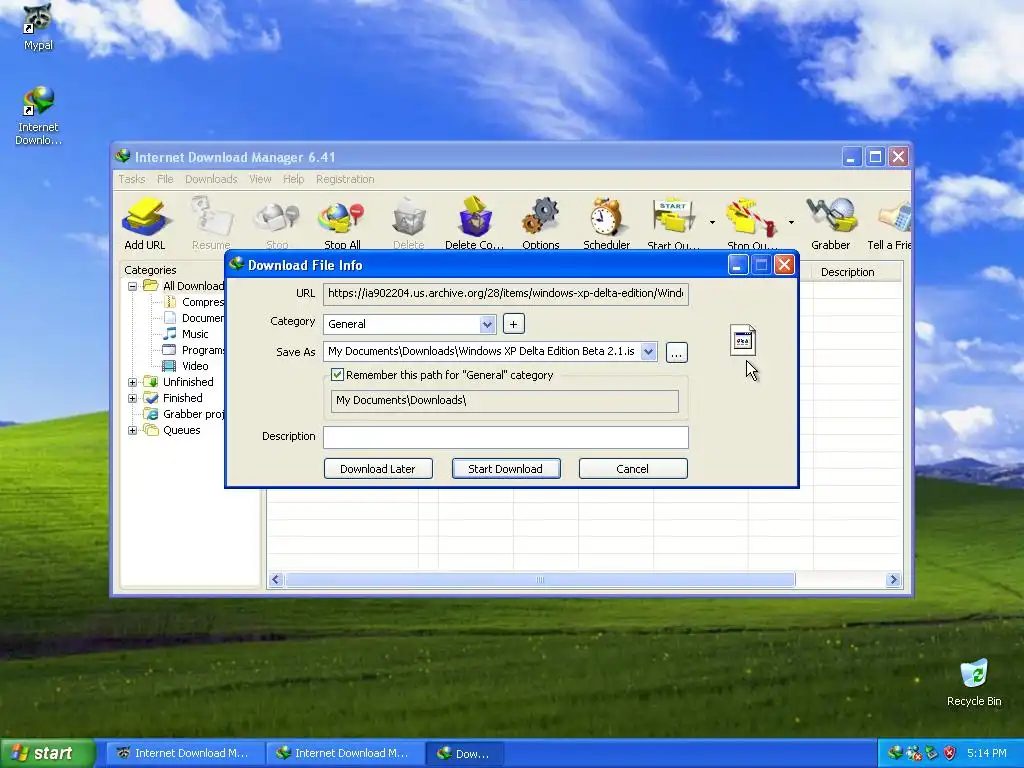Open the Downloads menu

tap(211, 179)
